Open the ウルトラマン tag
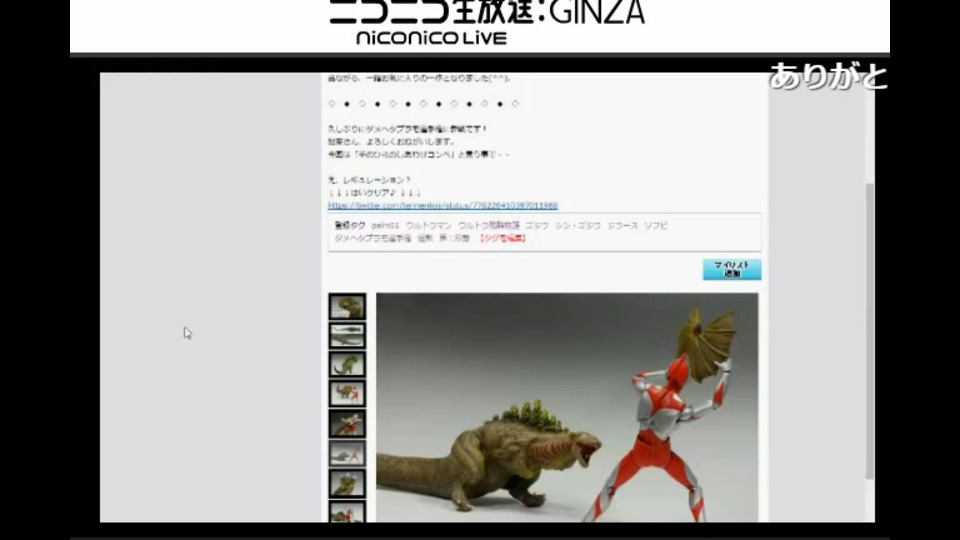 click(428, 225)
